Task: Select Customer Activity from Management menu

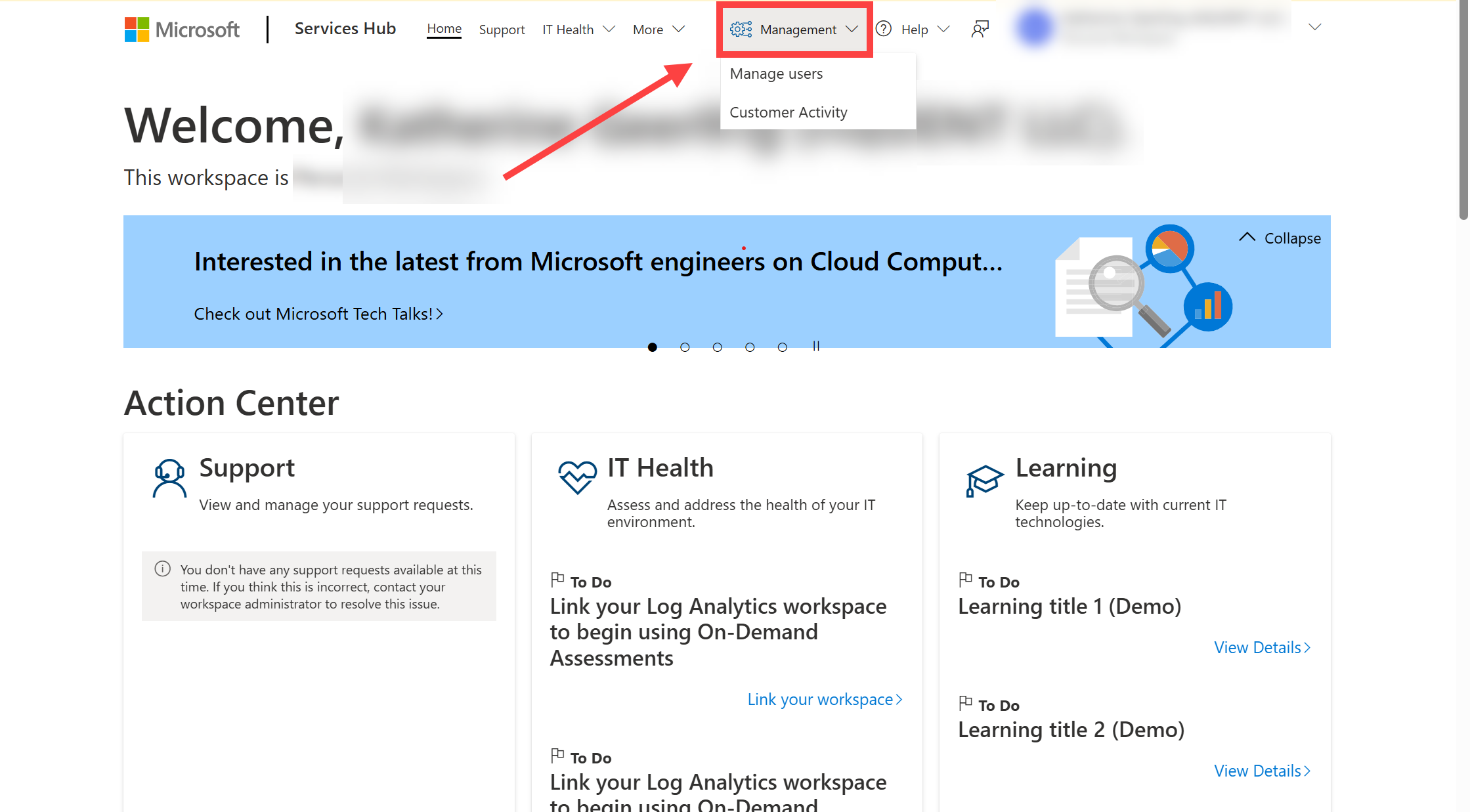Action: click(789, 111)
